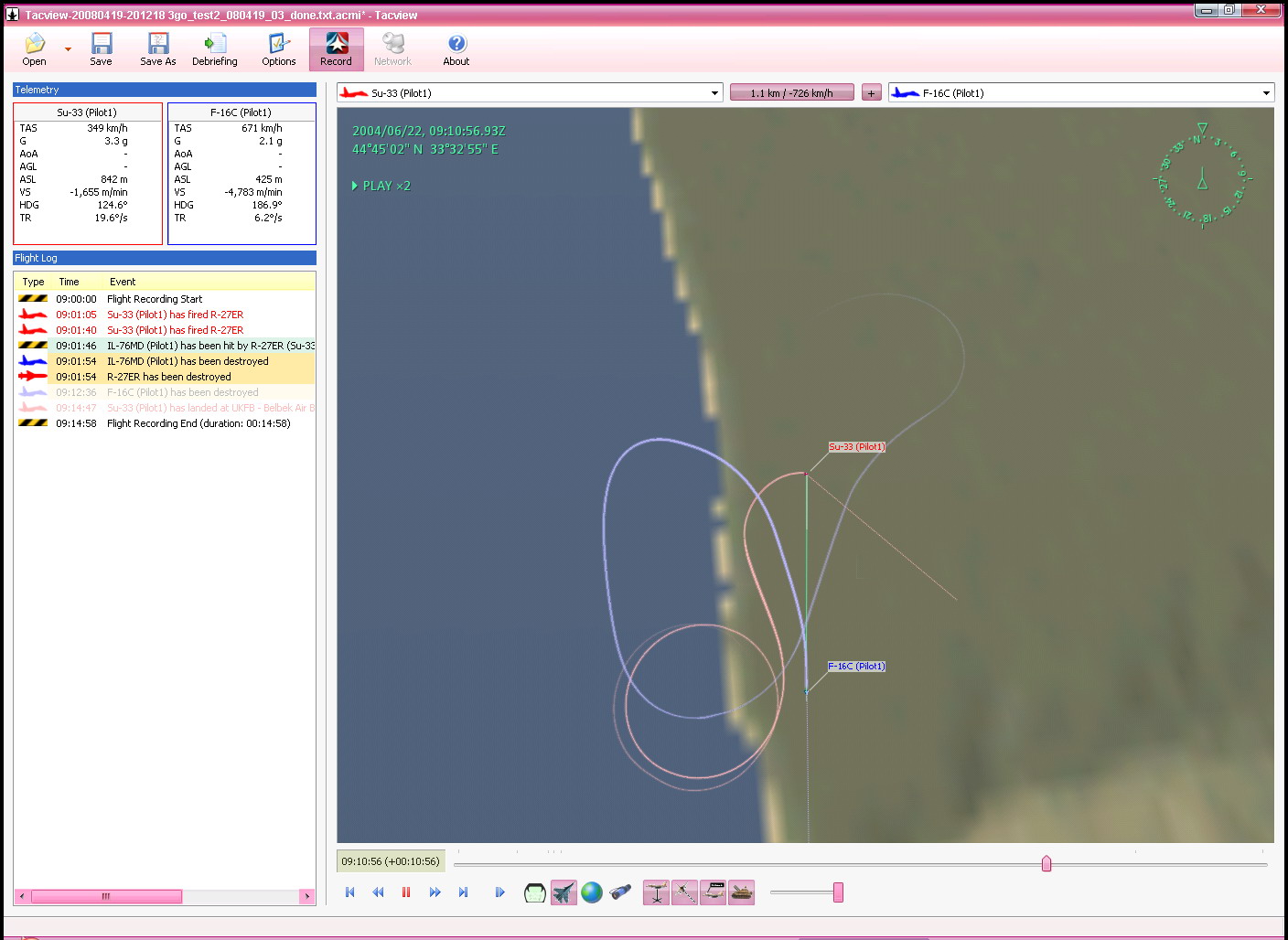Select 'Su-33 has fired R-27ER' at 09:01:05

coord(175,315)
